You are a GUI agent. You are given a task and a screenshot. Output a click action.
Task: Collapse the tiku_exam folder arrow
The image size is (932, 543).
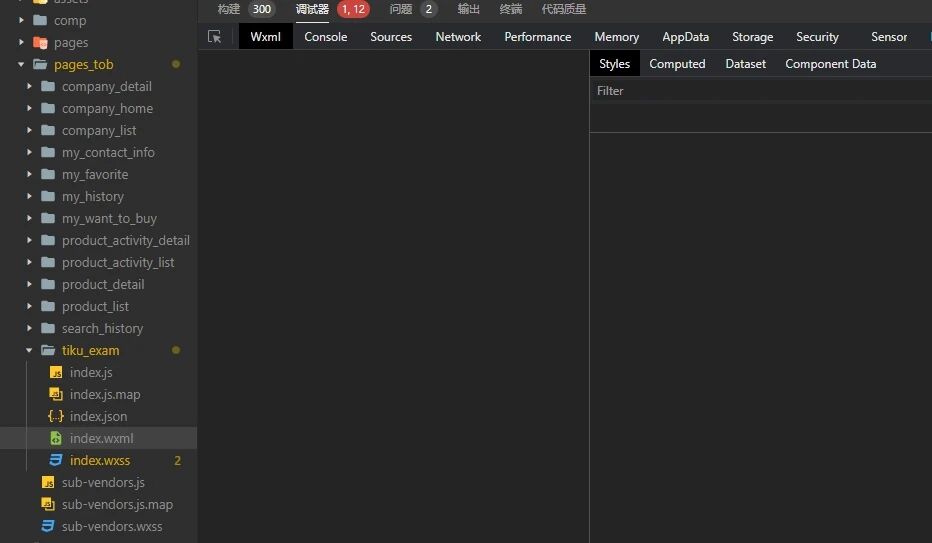click(29, 350)
